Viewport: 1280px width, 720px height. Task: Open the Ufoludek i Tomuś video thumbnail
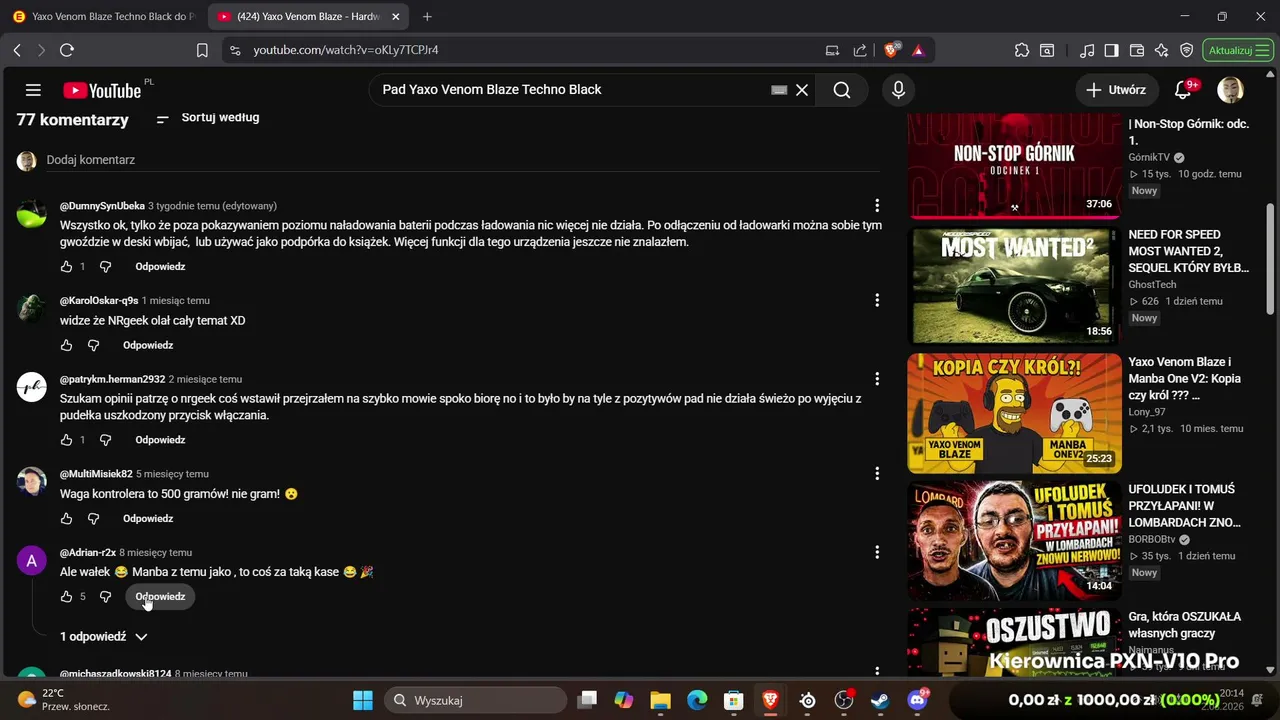click(x=1014, y=540)
